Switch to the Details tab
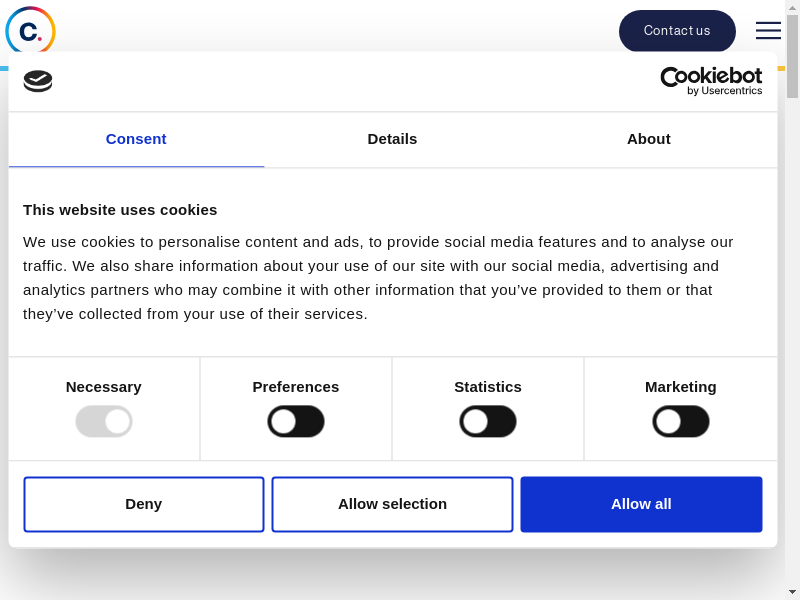This screenshot has height=600, width=800. tap(392, 139)
